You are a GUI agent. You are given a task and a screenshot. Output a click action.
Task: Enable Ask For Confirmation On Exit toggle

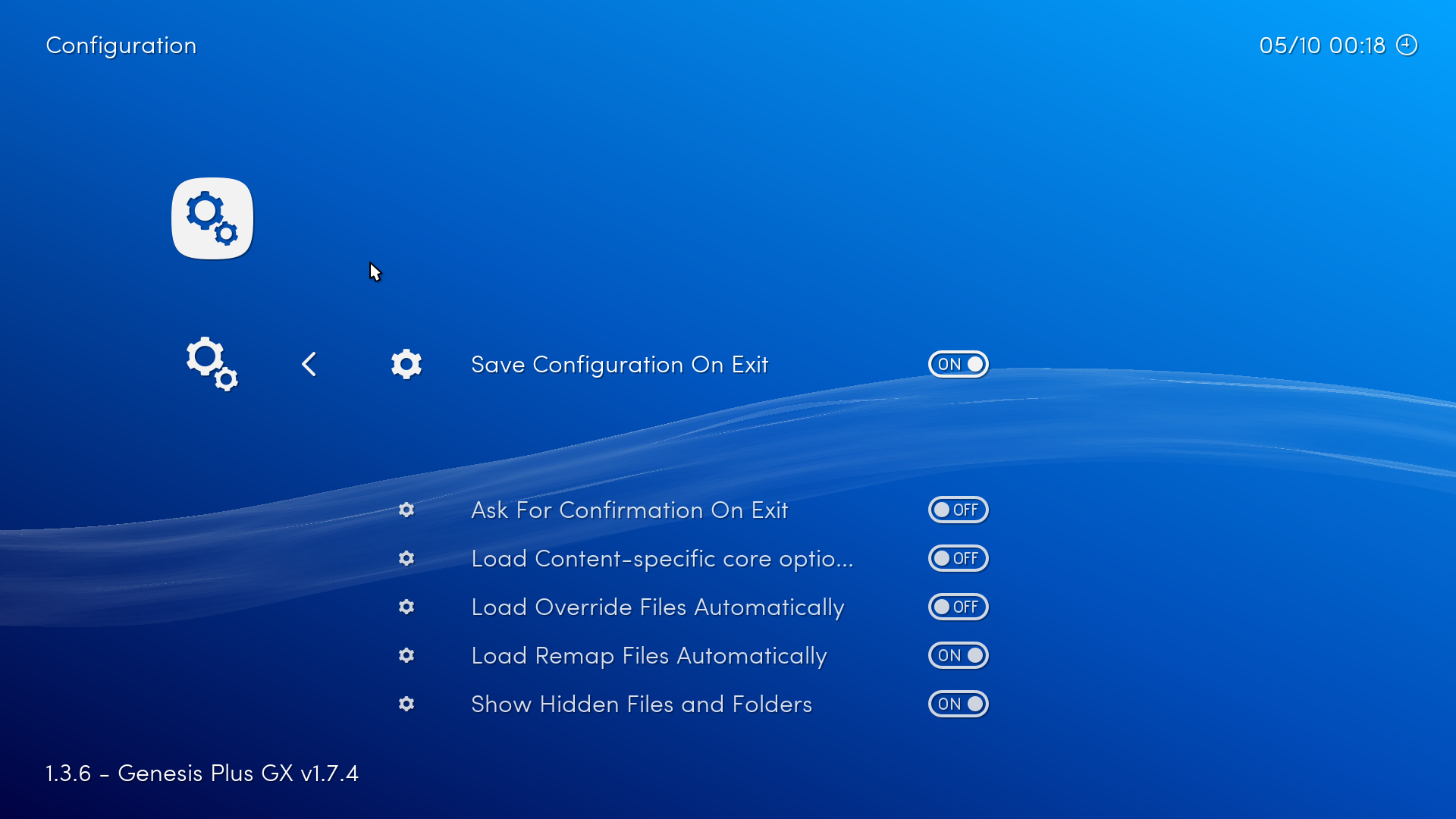point(959,510)
